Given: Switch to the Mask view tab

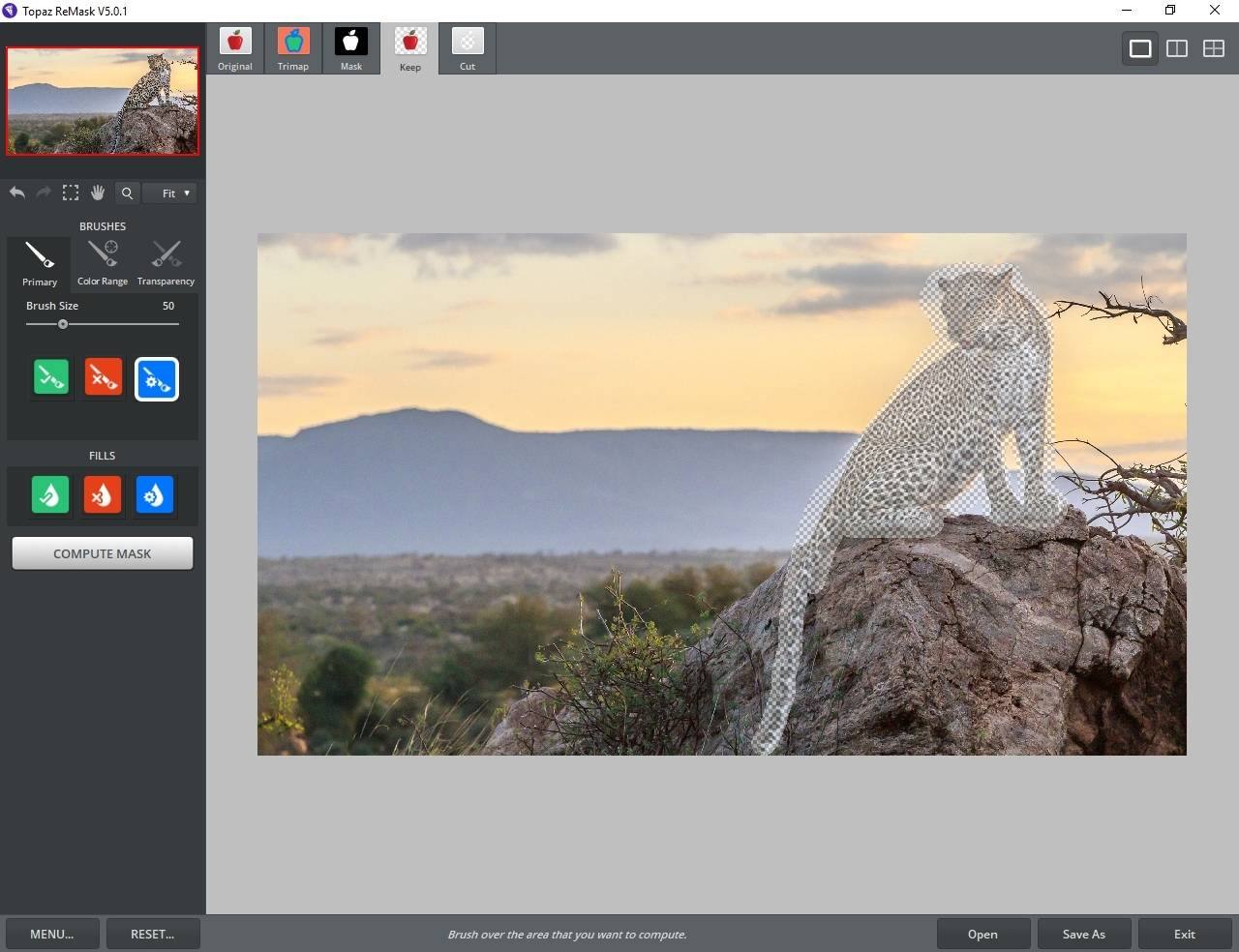Looking at the screenshot, I should 351,49.
